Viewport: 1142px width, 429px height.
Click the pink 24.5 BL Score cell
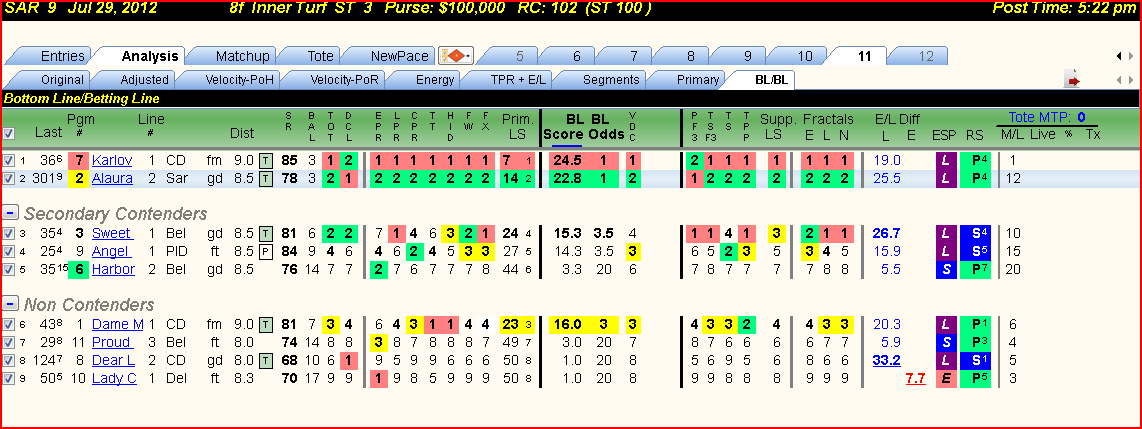566,160
